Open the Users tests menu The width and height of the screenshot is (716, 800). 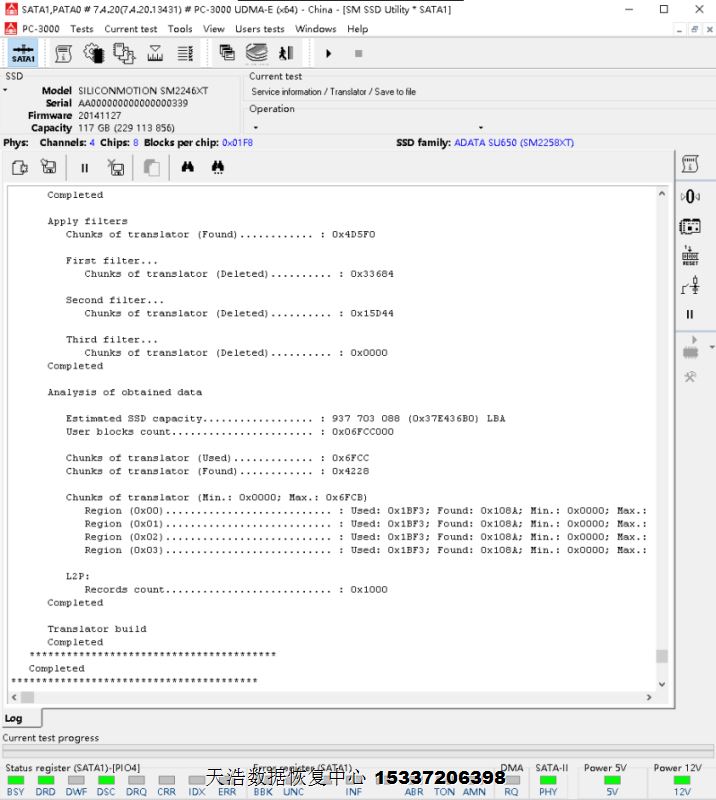[x=259, y=29]
